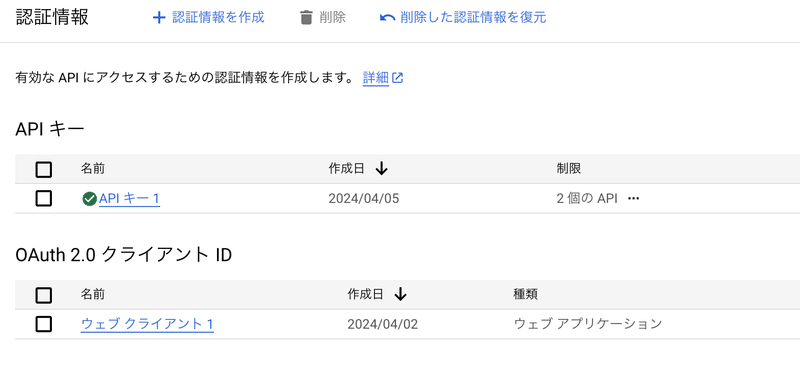Select all OAuth clients with header checkbox
Screen dimensions: 800x367
click(44, 295)
